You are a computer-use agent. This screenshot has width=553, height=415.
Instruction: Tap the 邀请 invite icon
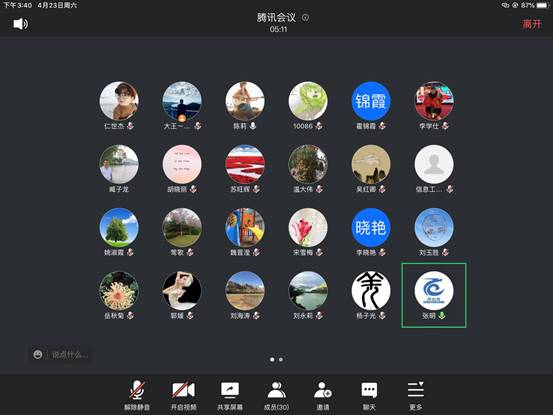(x=323, y=395)
